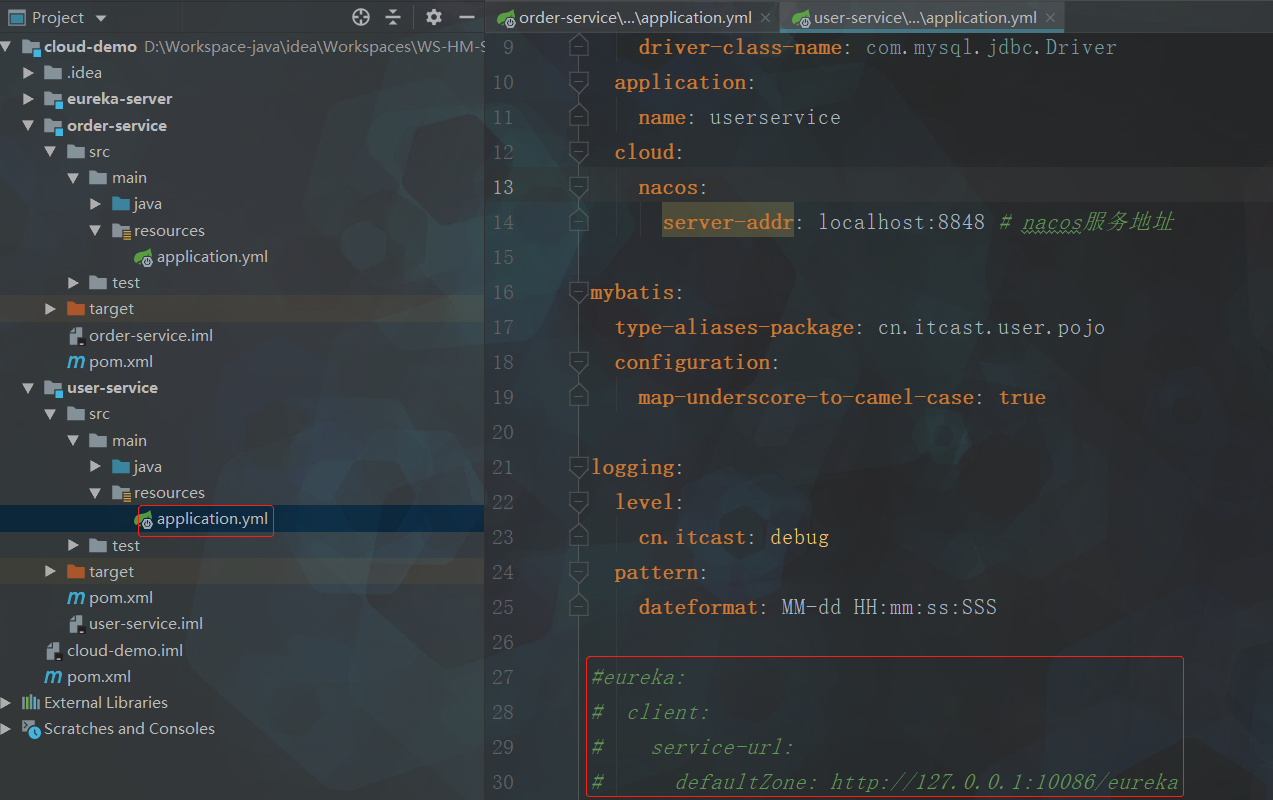The width and height of the screenshot is (1273, 800).
Task: Expand the .idea folder
Action: coord(28,73)
